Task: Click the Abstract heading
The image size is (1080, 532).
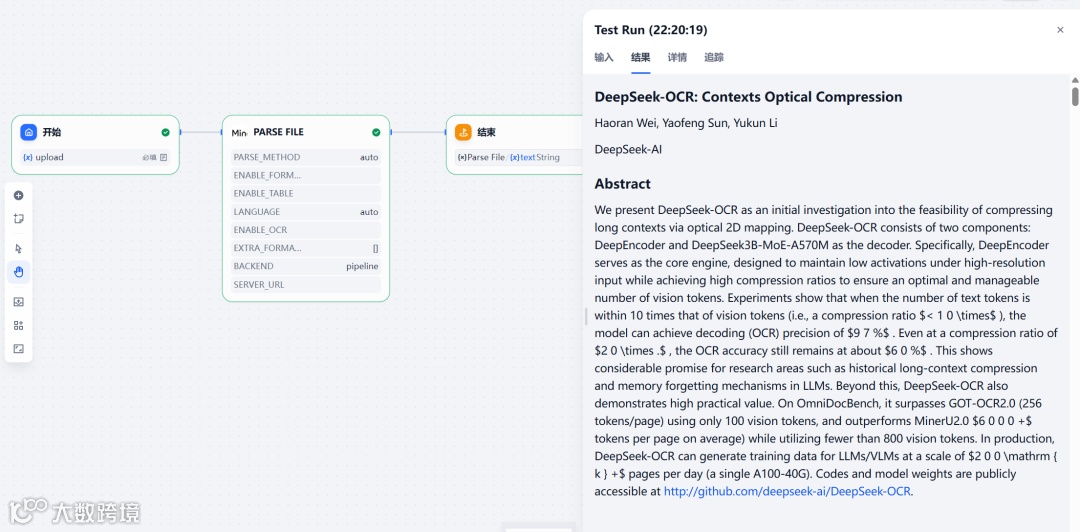Action: (x=623, y=184)
